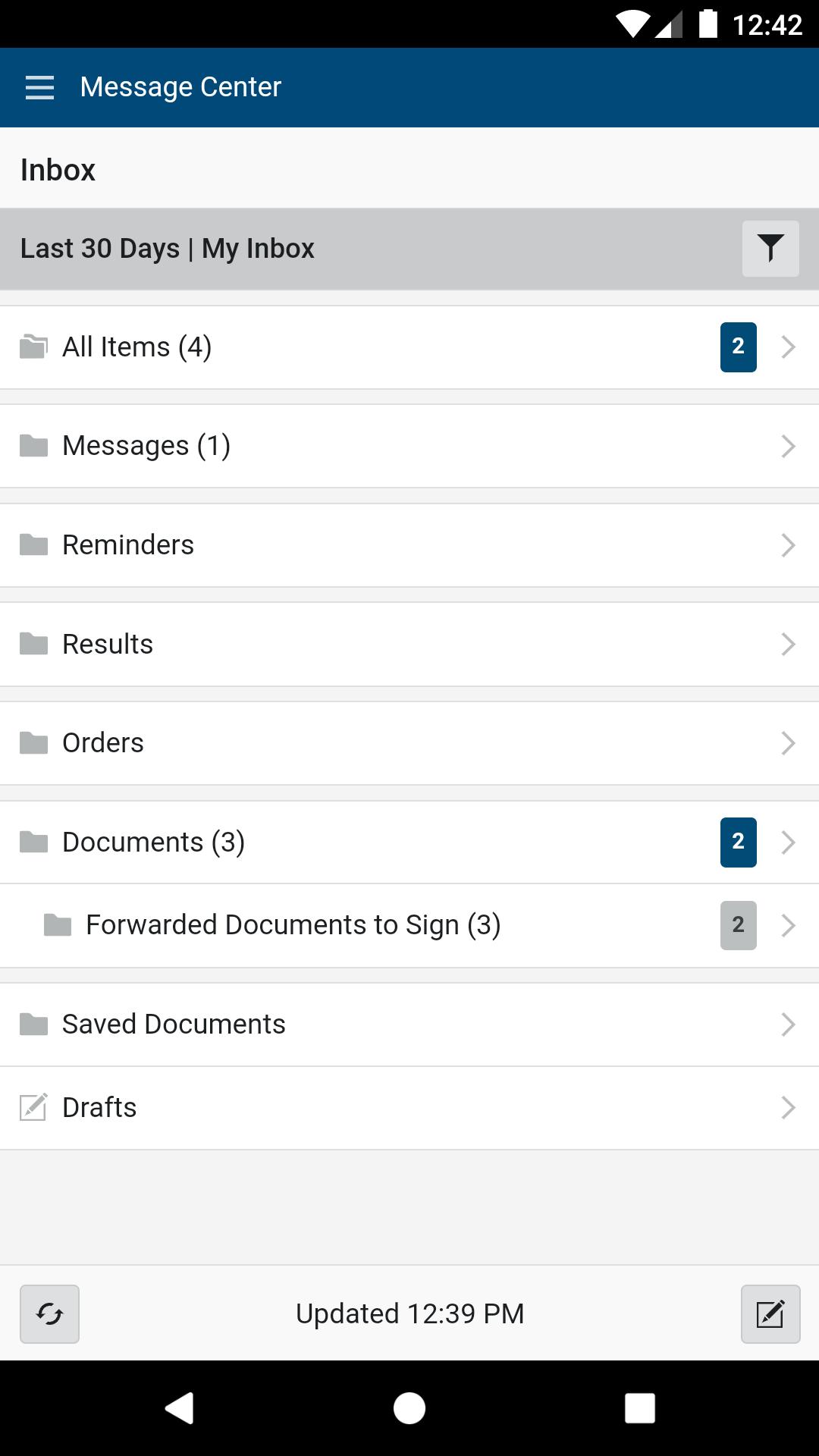The image size is (819, 1456).
Task: Expand the Messages folder chevron
Action: click(788, 447)
